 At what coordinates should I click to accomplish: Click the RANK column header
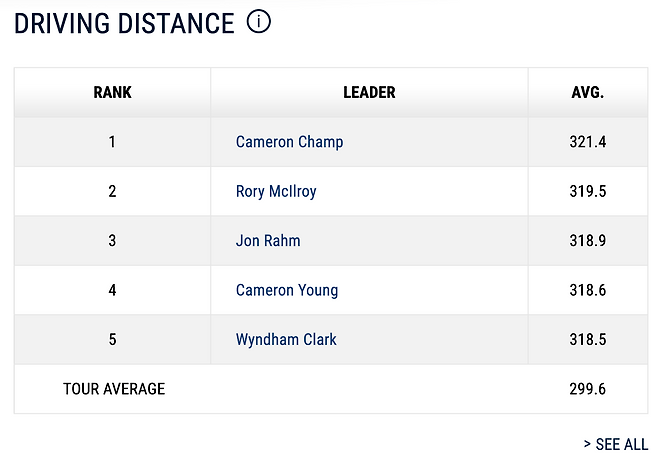pyautogui.click(x=112, y=93)
